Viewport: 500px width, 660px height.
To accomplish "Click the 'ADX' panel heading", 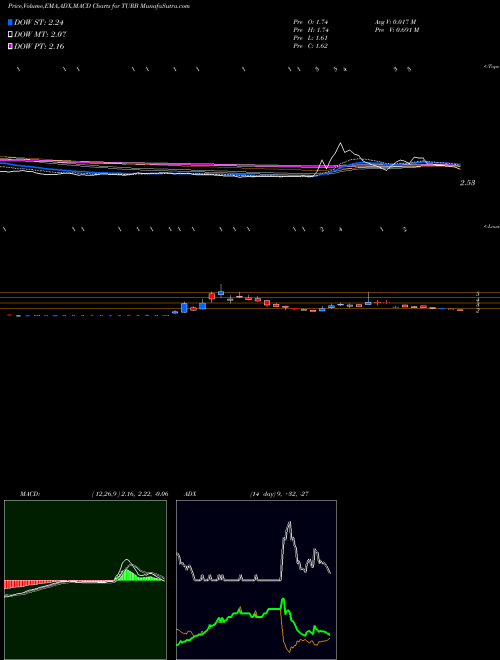I will (x=189, y=494).
